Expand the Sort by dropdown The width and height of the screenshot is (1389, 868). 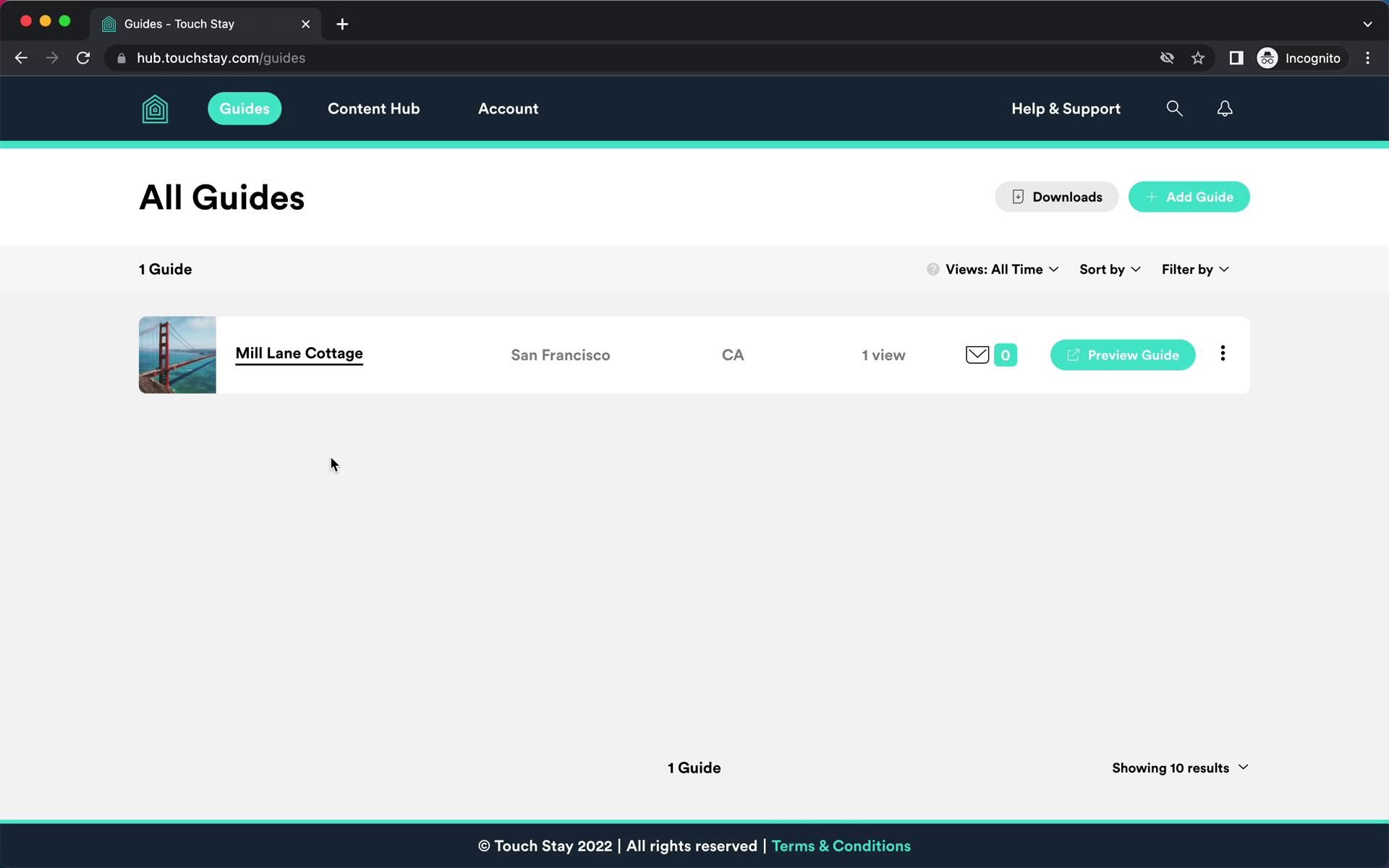click(x=1110, y=269)
